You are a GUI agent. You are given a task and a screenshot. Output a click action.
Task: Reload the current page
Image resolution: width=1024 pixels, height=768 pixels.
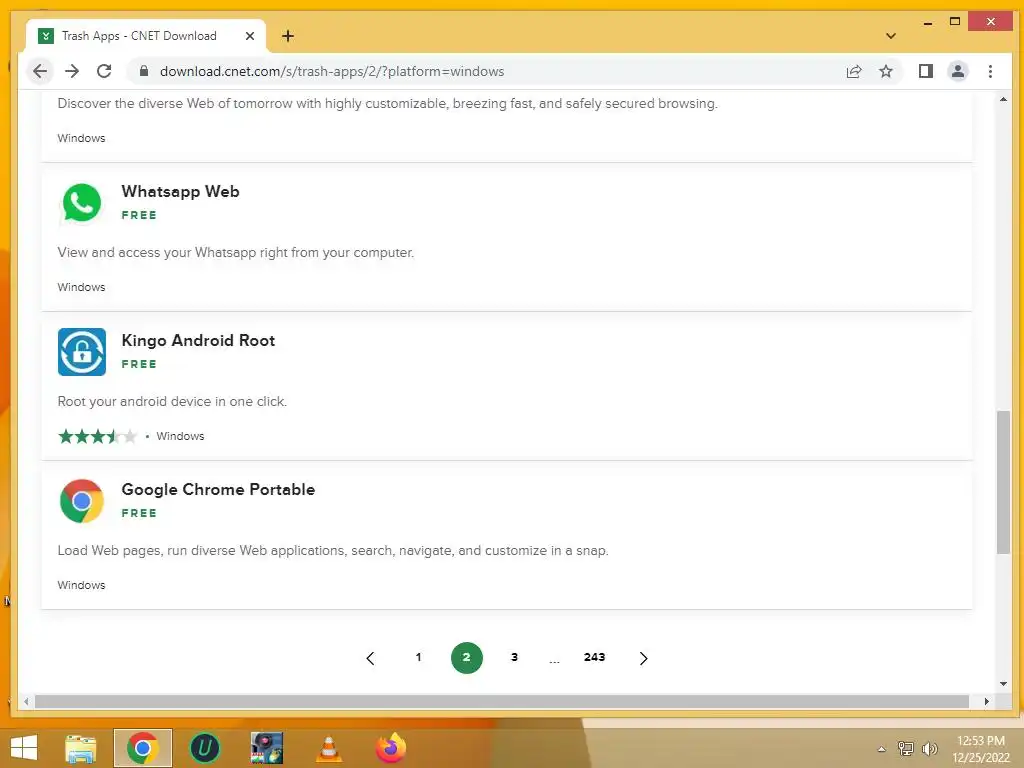coord(104,71)
